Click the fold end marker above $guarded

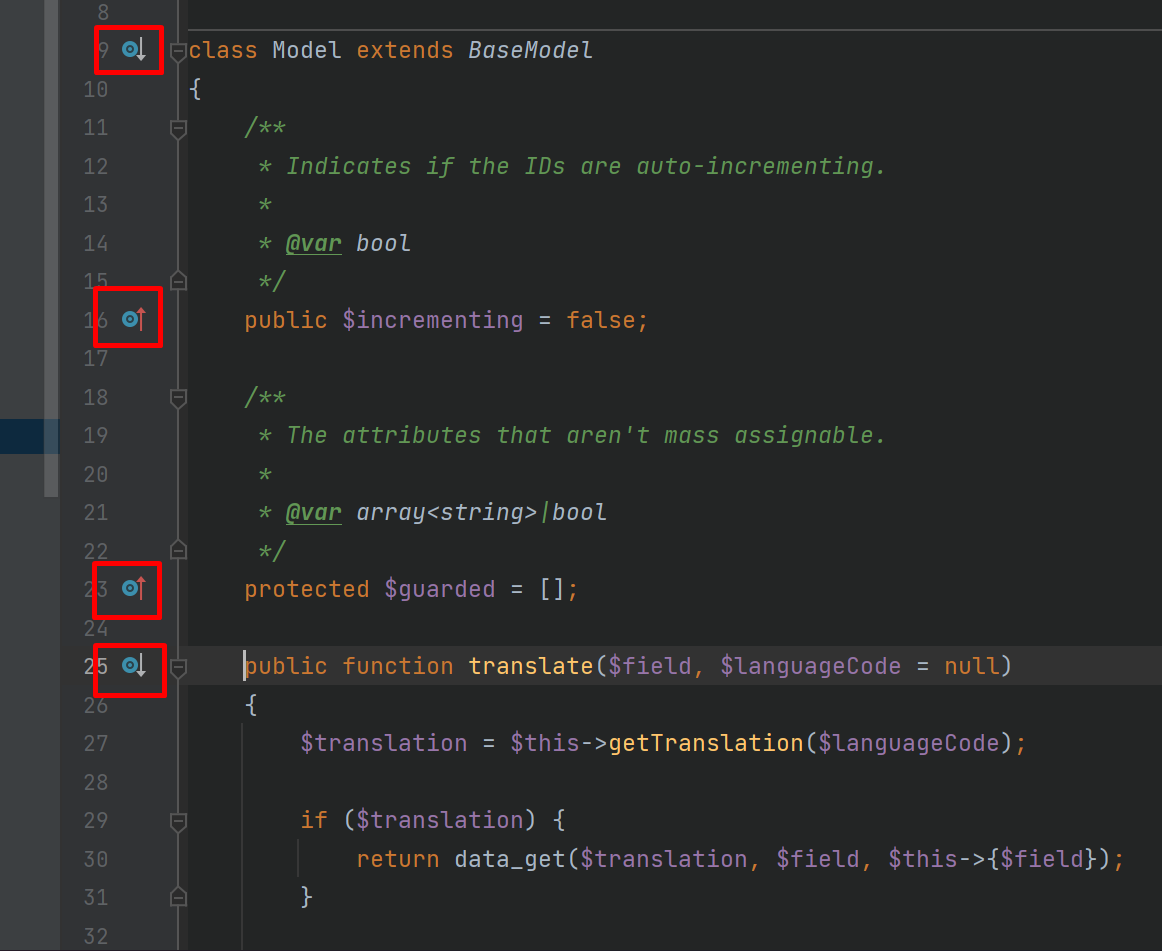177,550
